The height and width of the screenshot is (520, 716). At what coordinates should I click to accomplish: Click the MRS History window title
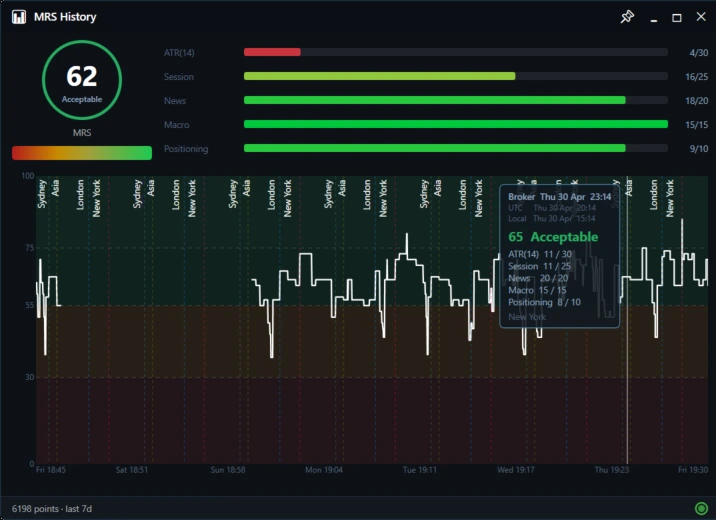(x=65, y=17)
